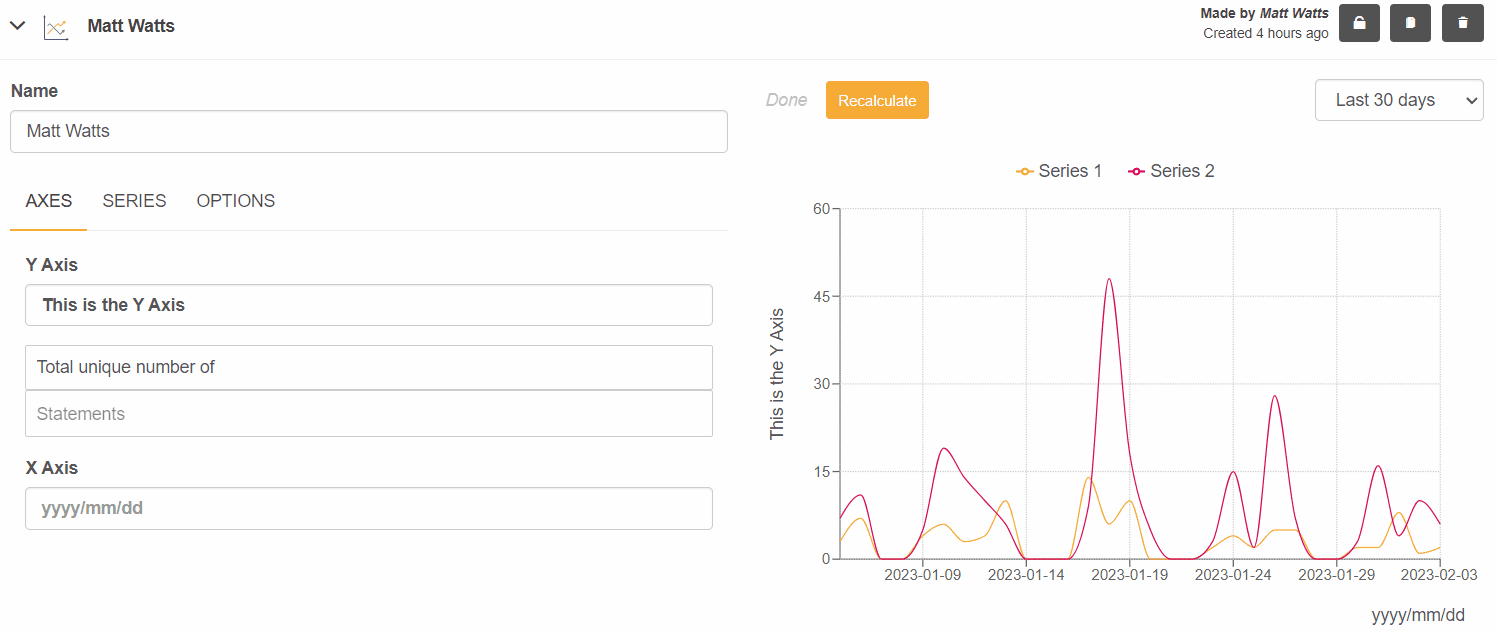Click the trash icon to delete the chart

(1462, 22)
